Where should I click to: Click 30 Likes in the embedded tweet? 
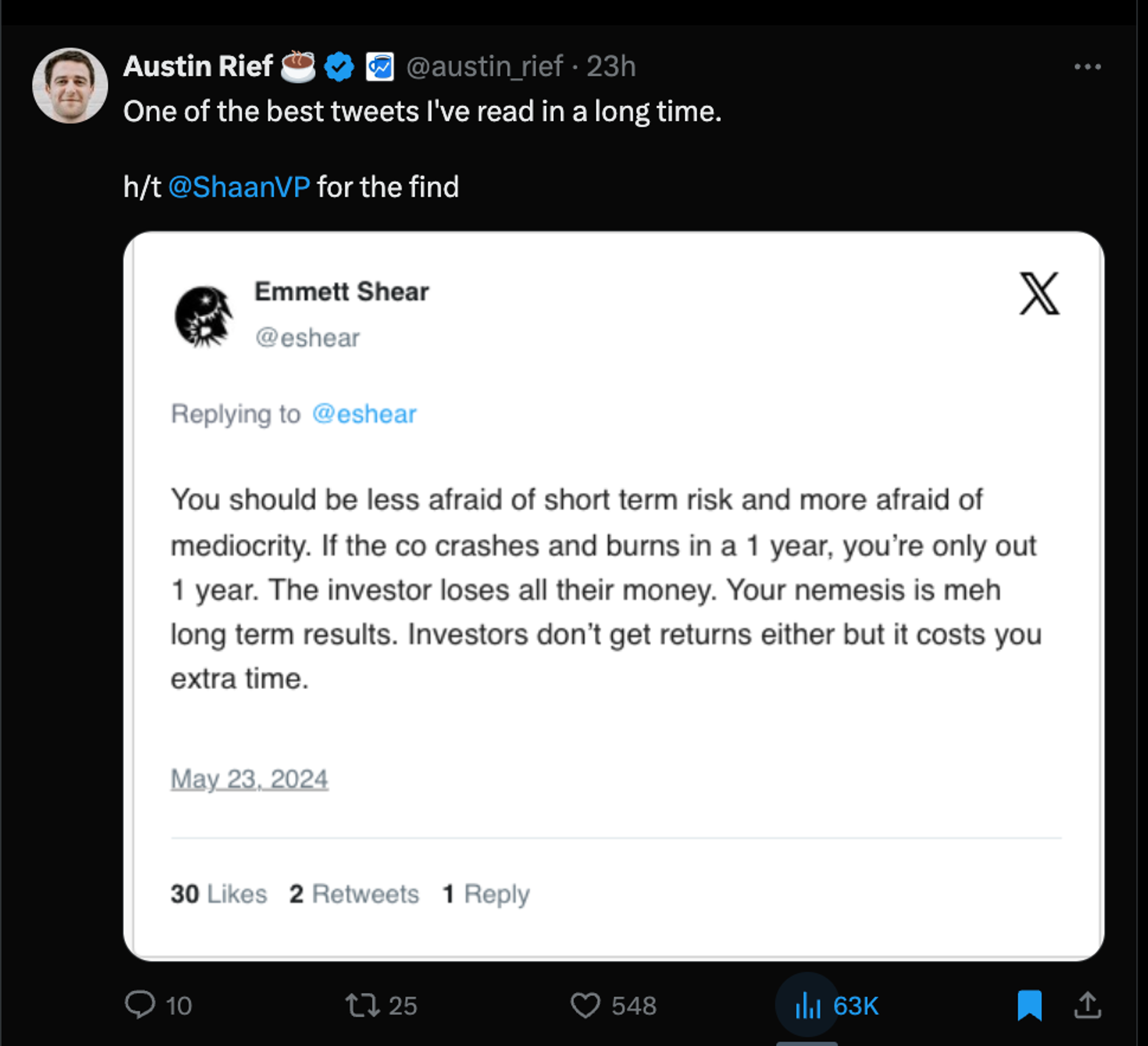(219, 894)
